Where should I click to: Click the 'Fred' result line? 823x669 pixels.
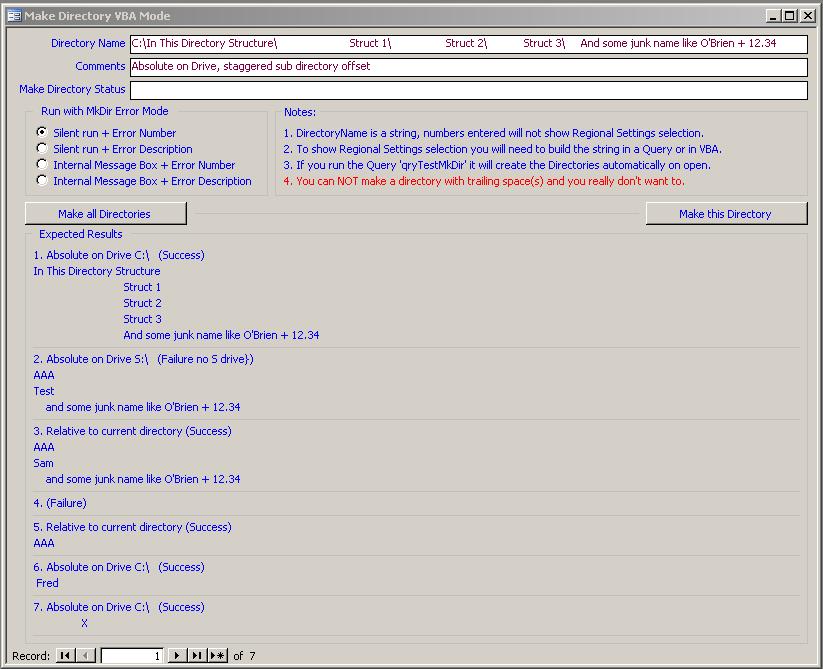click(47, 583)
